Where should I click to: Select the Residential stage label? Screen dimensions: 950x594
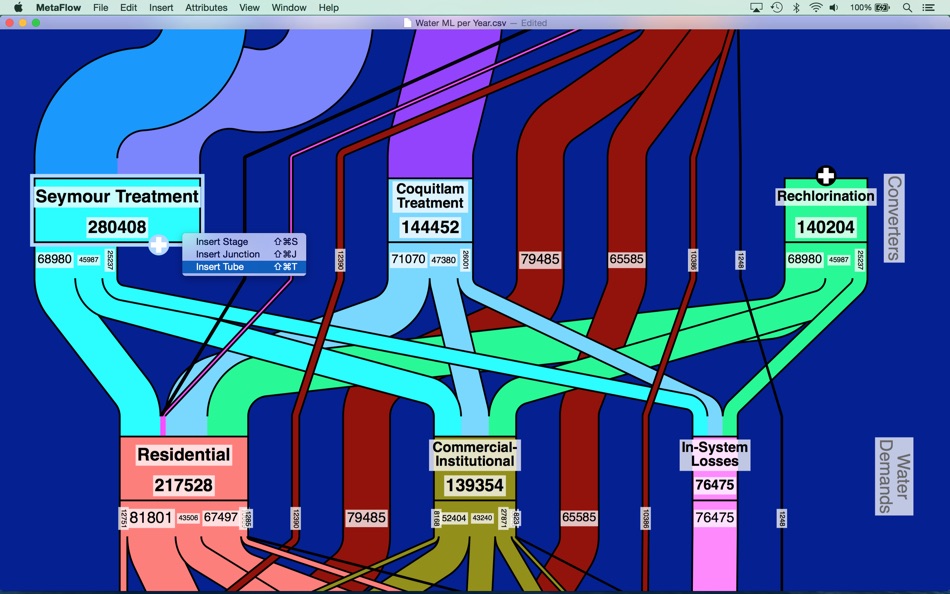click(184, 455)
